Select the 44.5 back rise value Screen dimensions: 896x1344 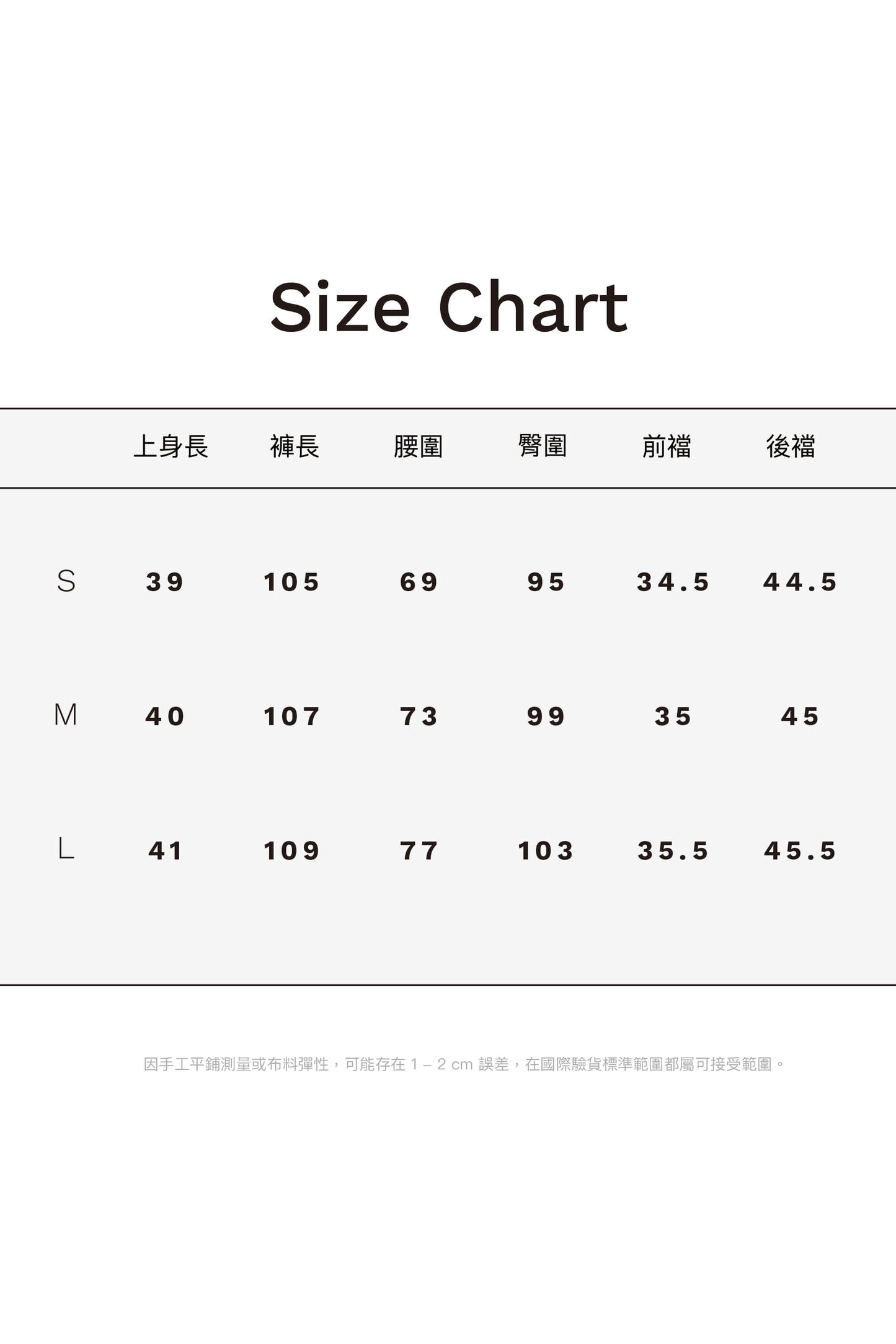click(x=801, y=582)
